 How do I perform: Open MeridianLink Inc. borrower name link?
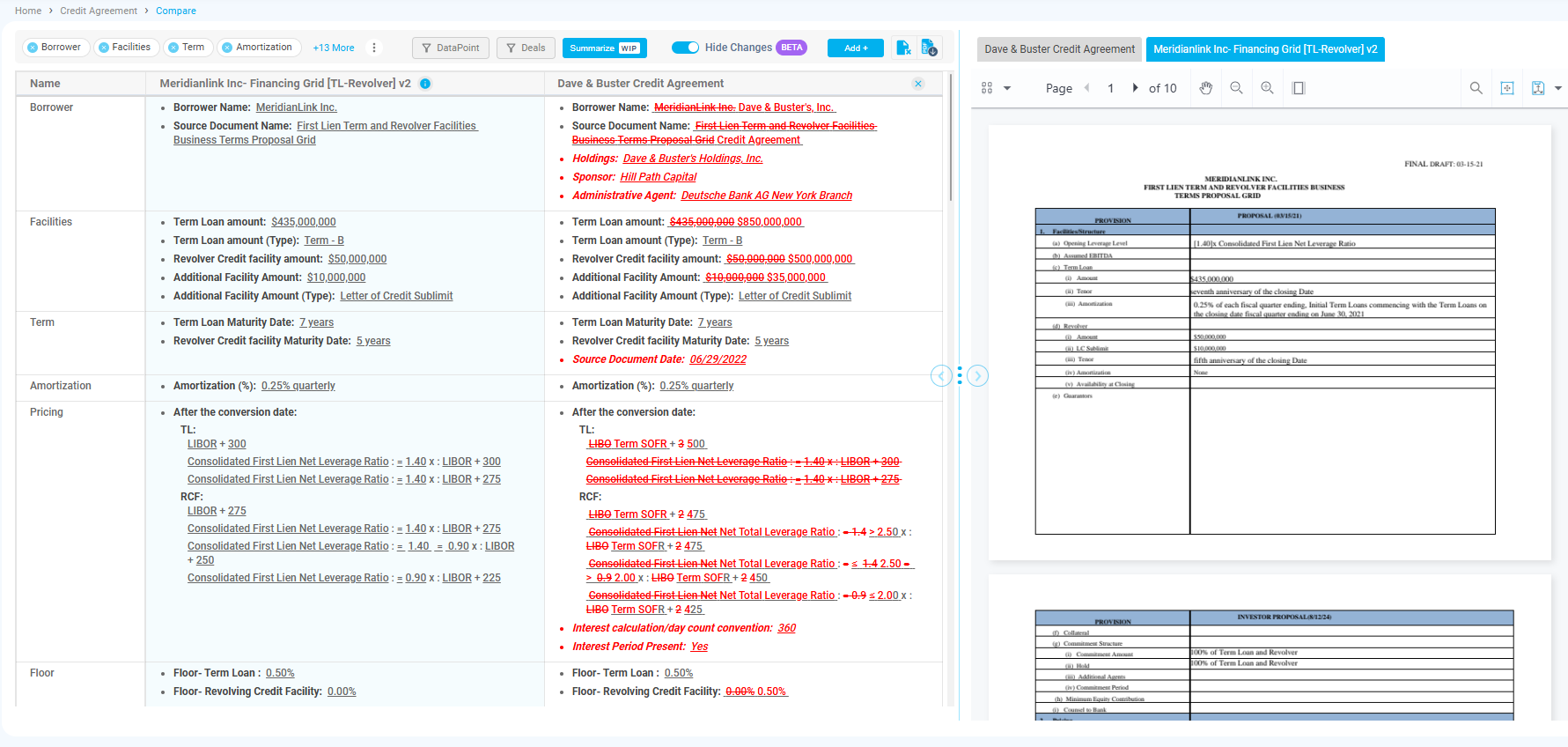click(x=297, y=107)
